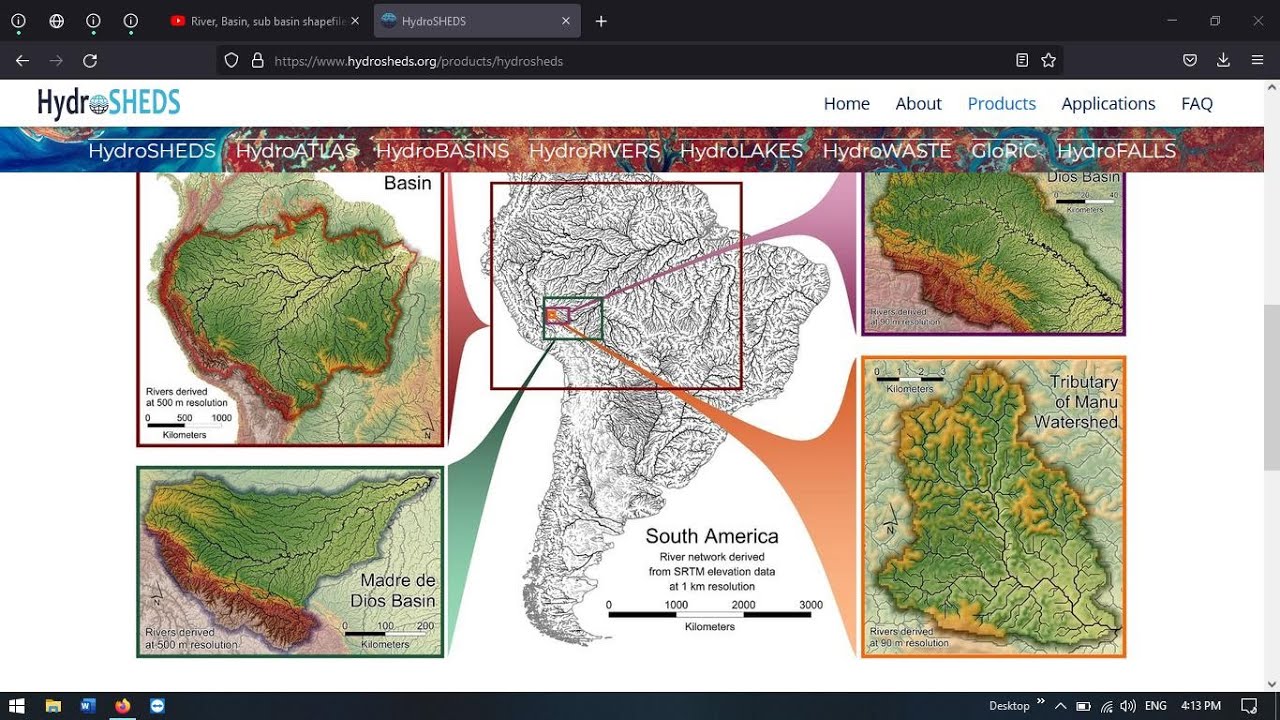Open the tracking protection shield icon
The width and height of the screenshot is (1280, 720).
[232, 61]
